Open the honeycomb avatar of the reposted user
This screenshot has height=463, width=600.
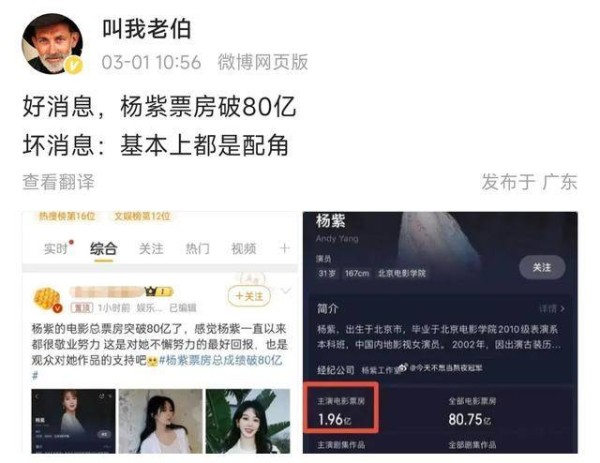(47, 299)
